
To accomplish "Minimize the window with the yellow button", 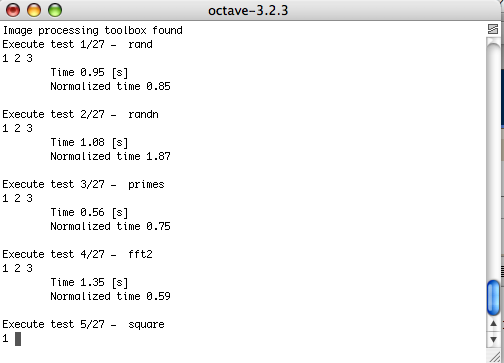I will pos(34,10).
